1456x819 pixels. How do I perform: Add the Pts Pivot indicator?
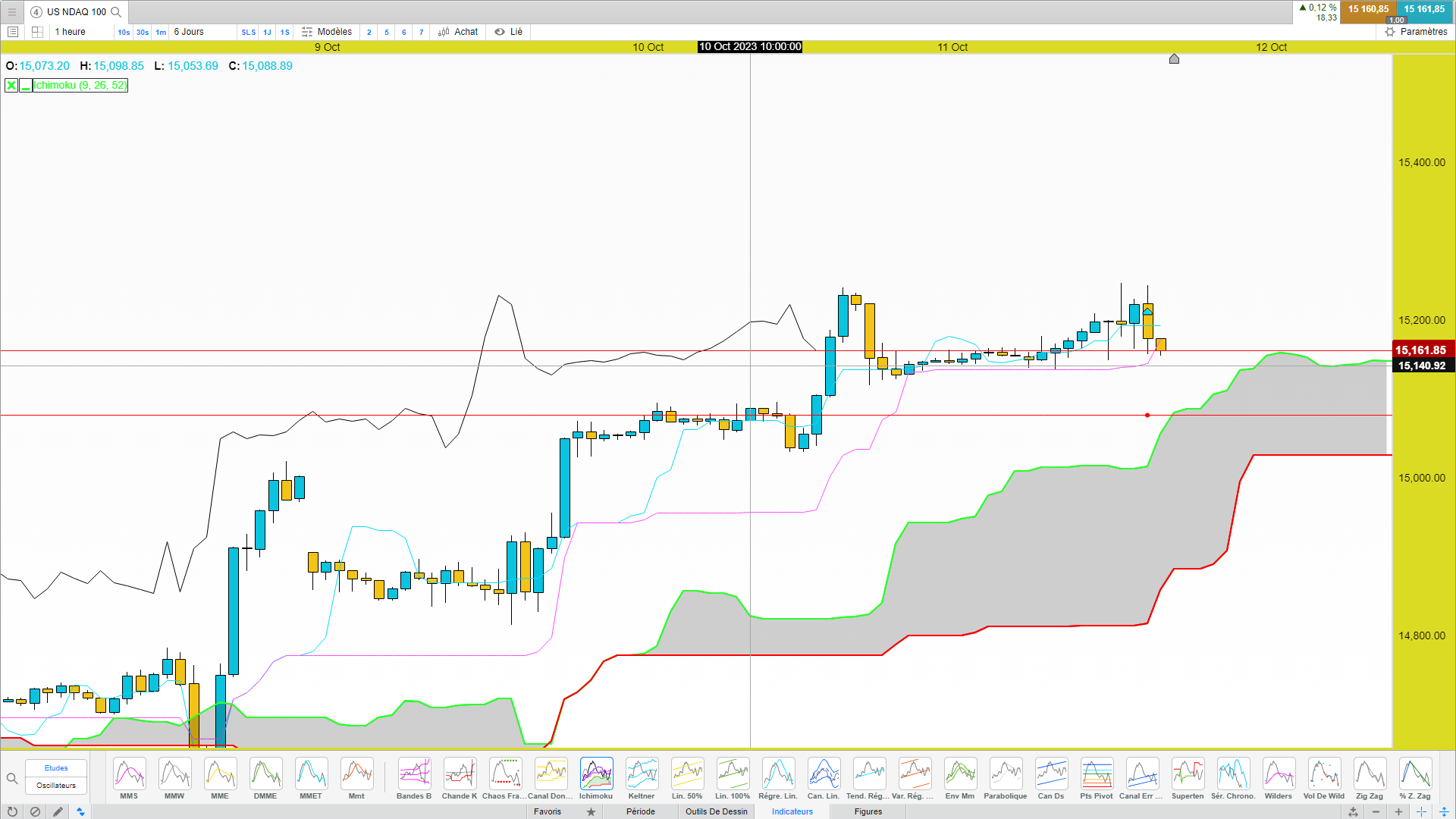1097,774
